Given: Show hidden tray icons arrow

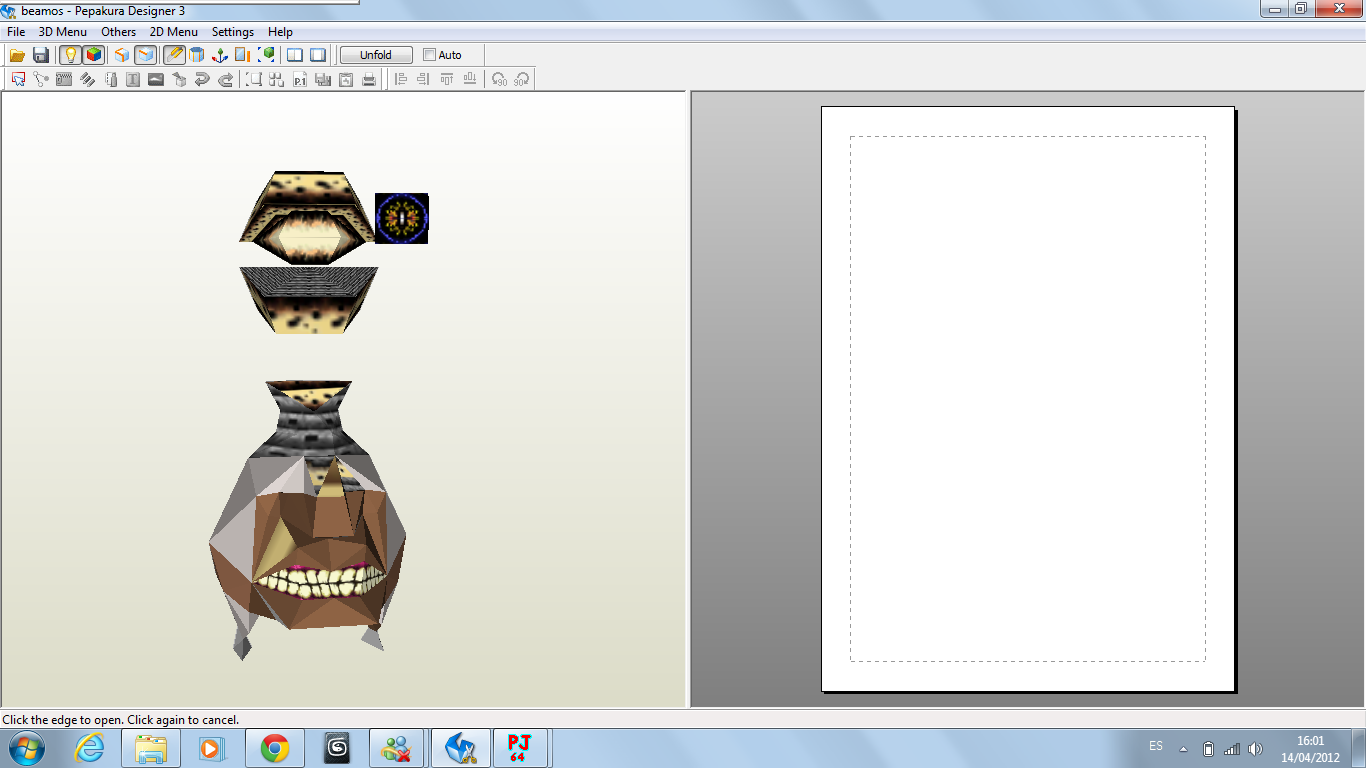Looking at the screenshot, I should (x=1184, y=748).
